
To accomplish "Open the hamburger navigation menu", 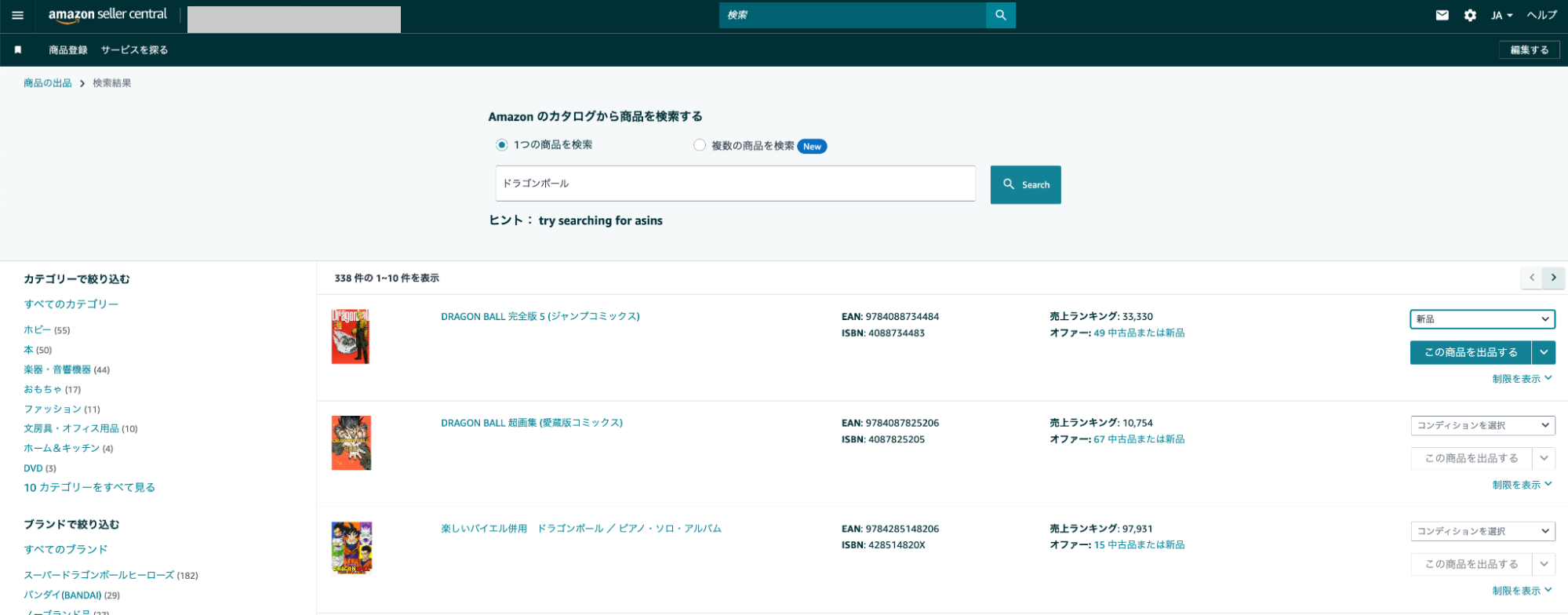I will [17, 15].
